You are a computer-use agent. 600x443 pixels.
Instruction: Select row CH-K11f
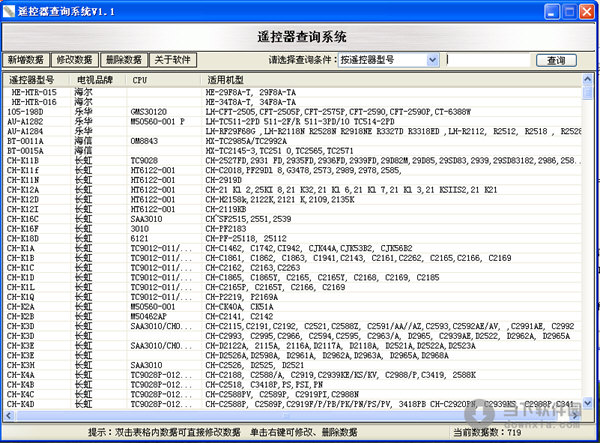(x=292, y=170)
